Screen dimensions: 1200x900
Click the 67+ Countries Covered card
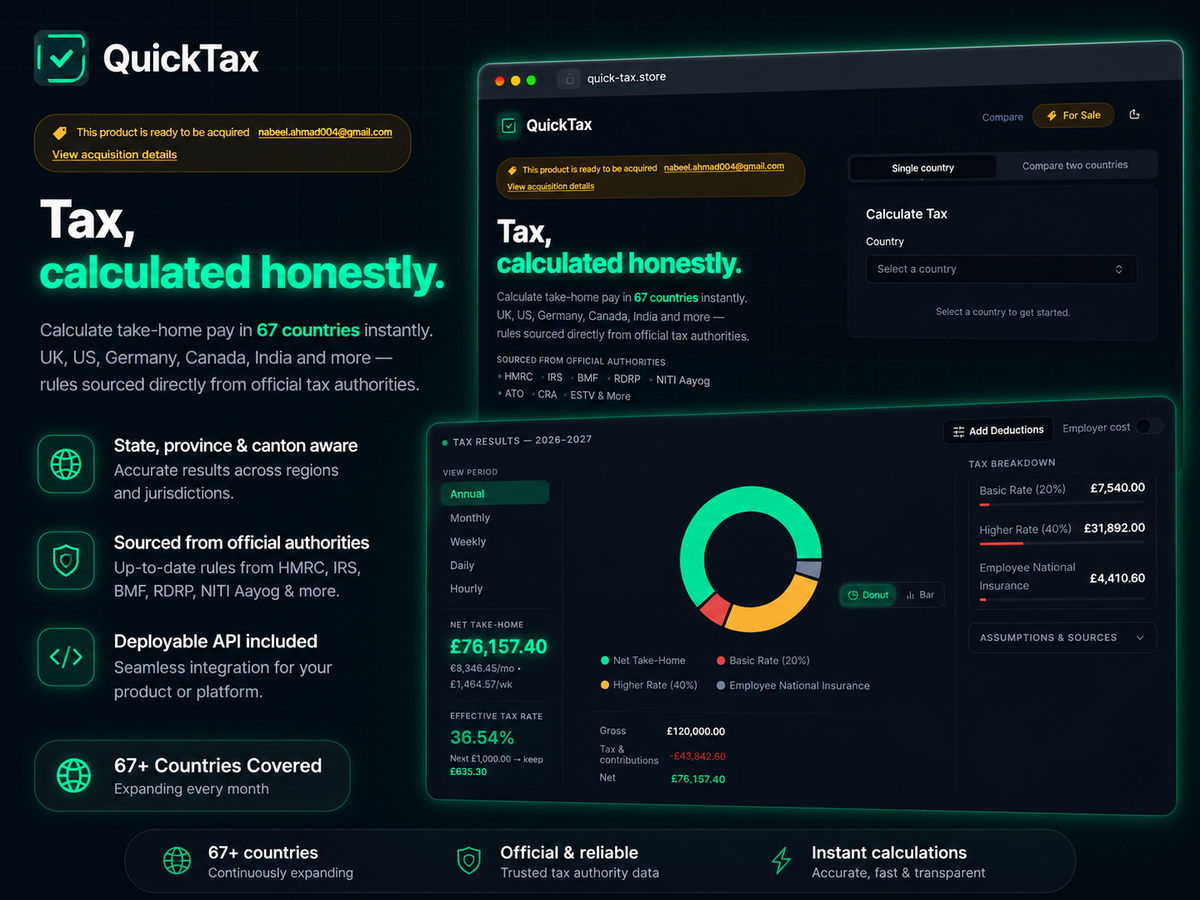(192, 775)
